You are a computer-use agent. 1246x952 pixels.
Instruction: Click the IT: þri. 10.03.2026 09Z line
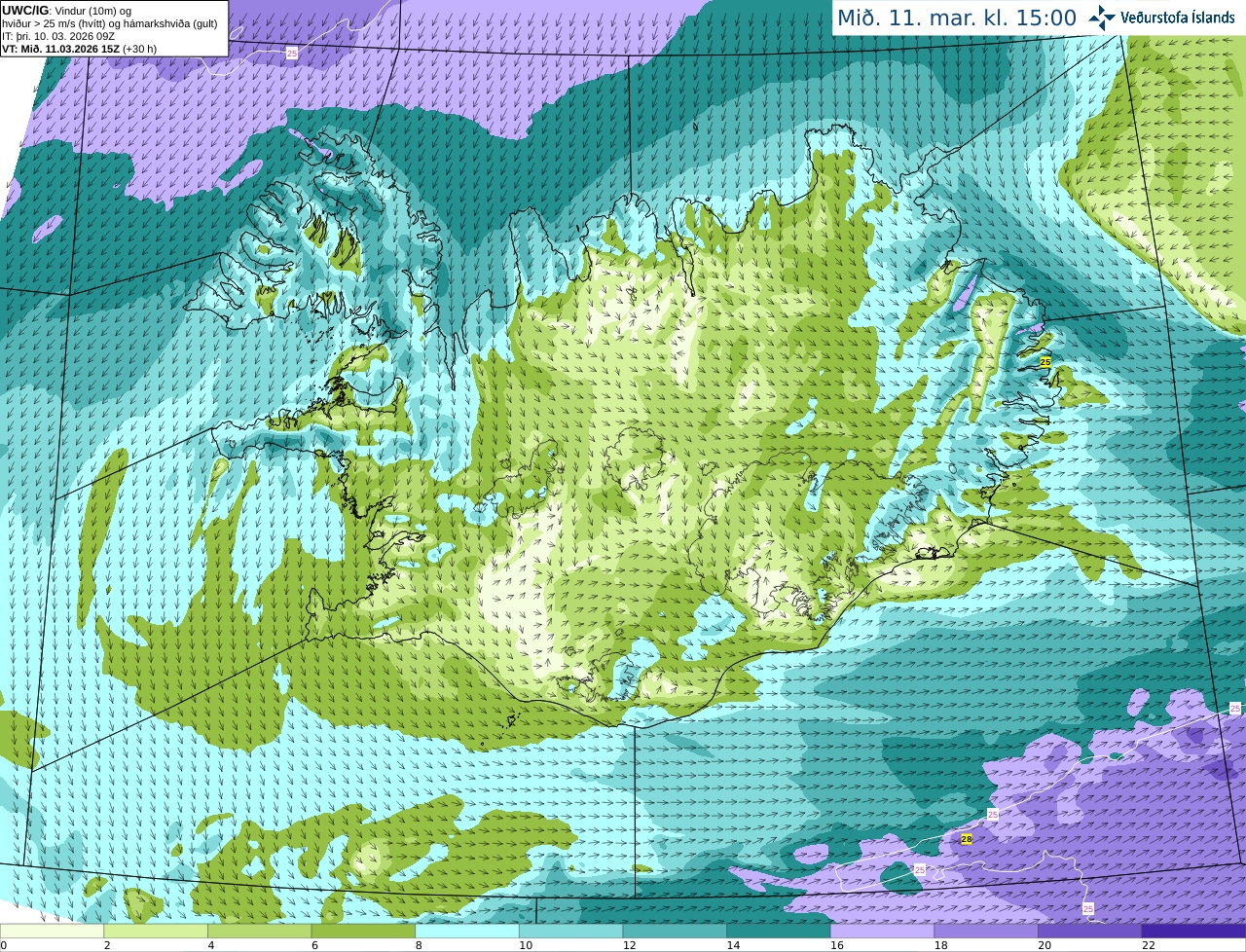click(58, 36)
